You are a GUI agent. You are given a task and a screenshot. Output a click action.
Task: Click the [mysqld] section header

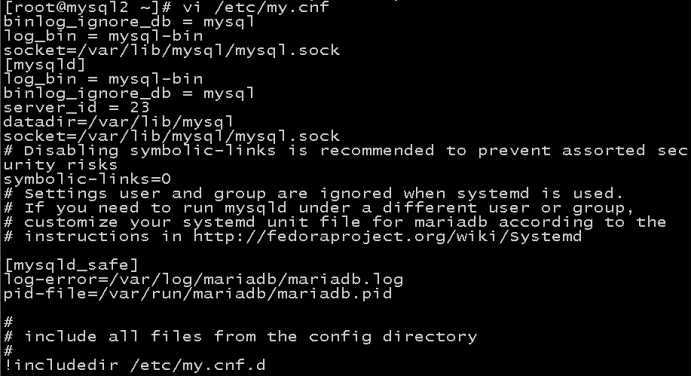tap(45, 65)
